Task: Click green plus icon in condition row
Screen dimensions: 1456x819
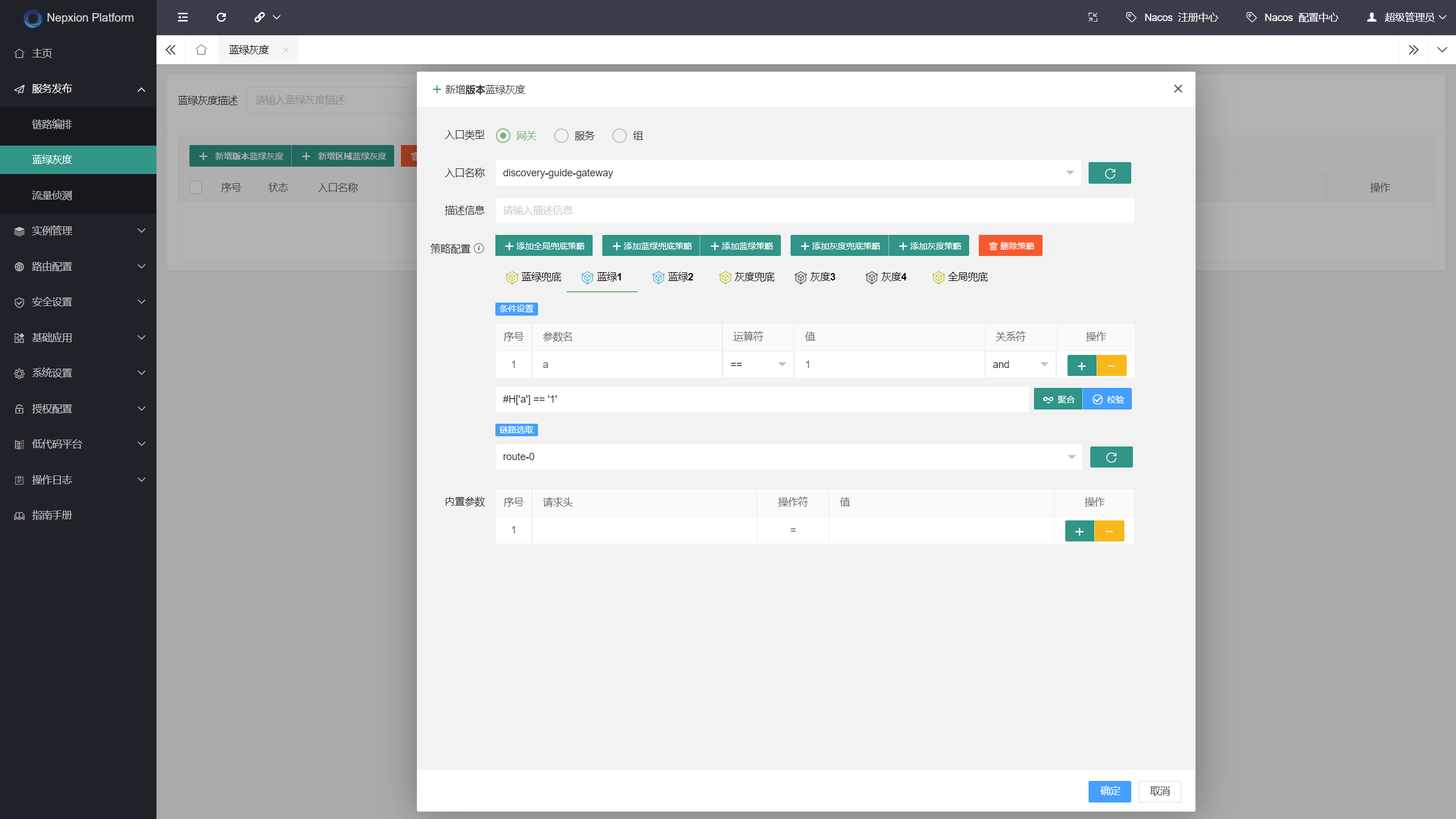Action: click(x=1081, y=365)
